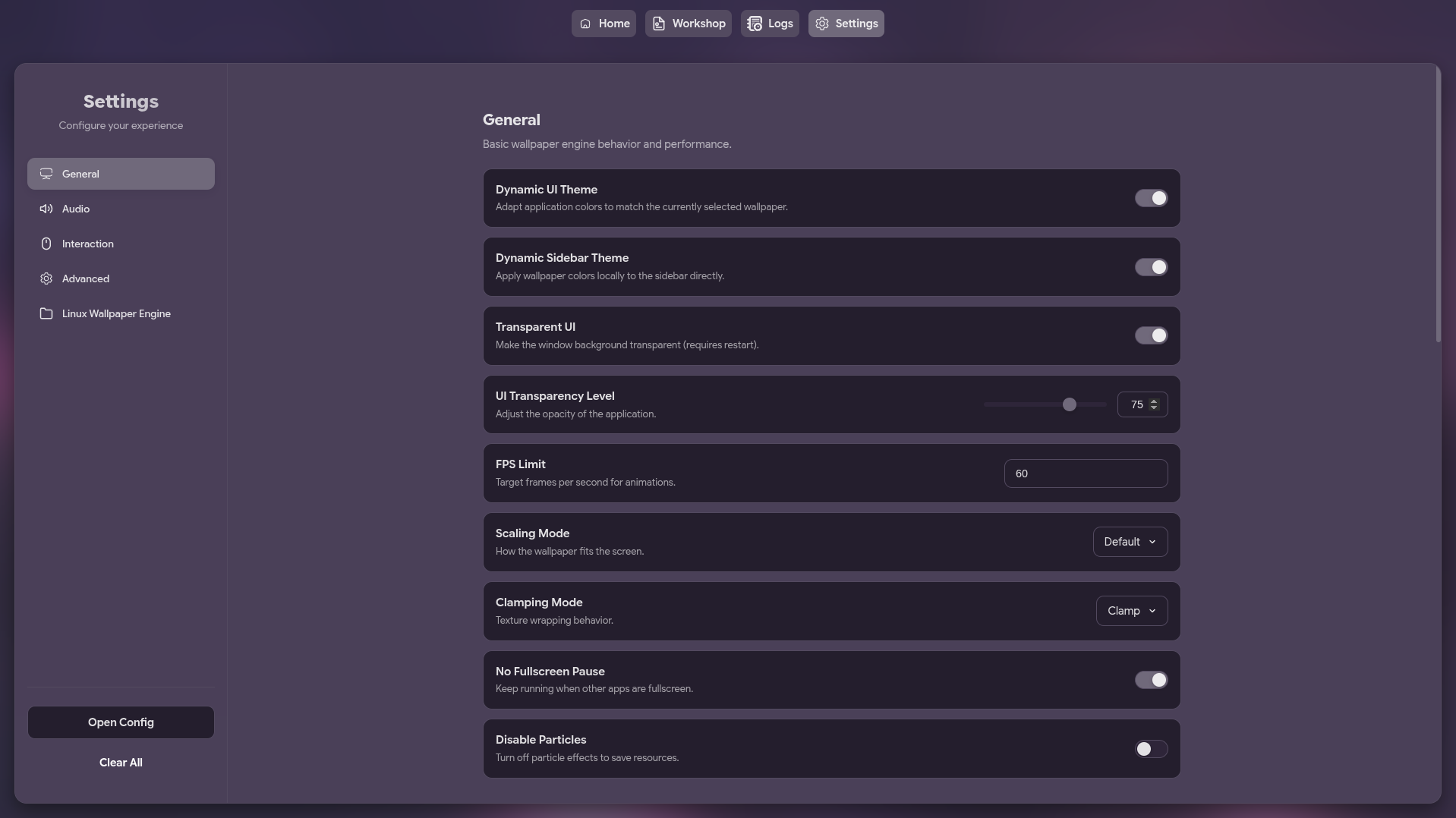Open the Scaling Mode dropdown
This screenshot has width=1456, height=818.
tap(1130, 542)
